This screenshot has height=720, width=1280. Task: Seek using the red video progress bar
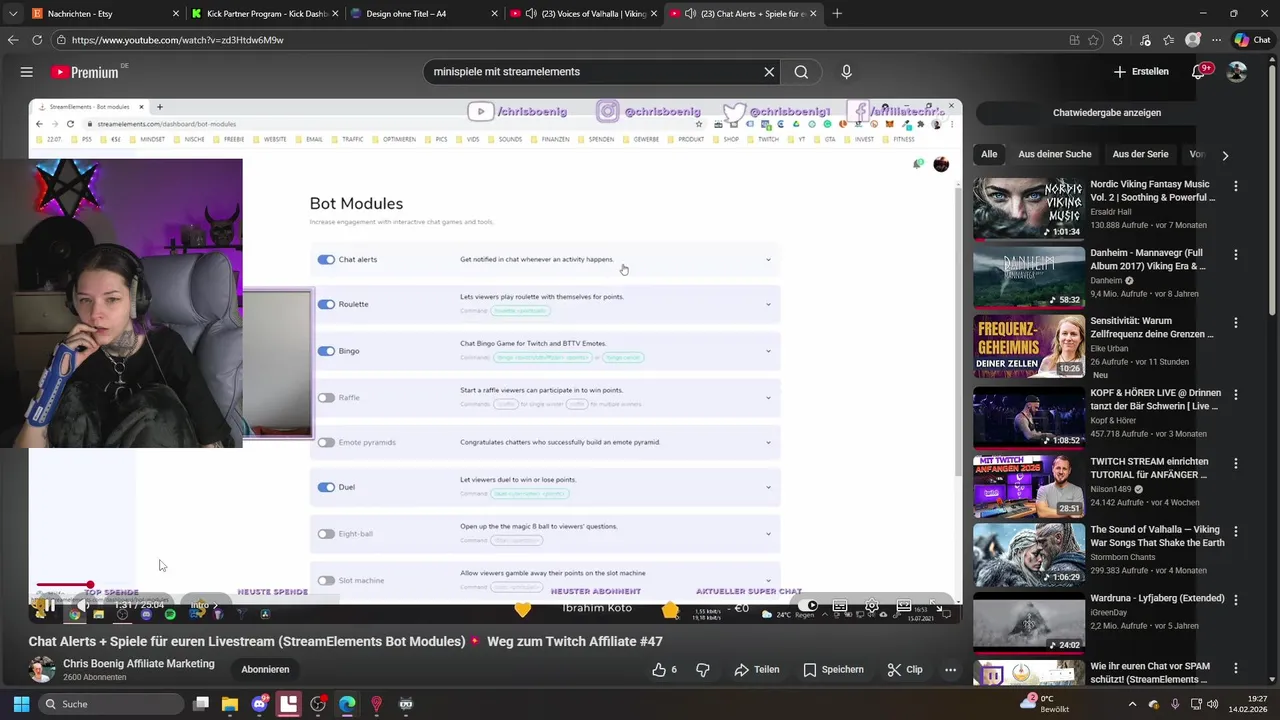63,585
